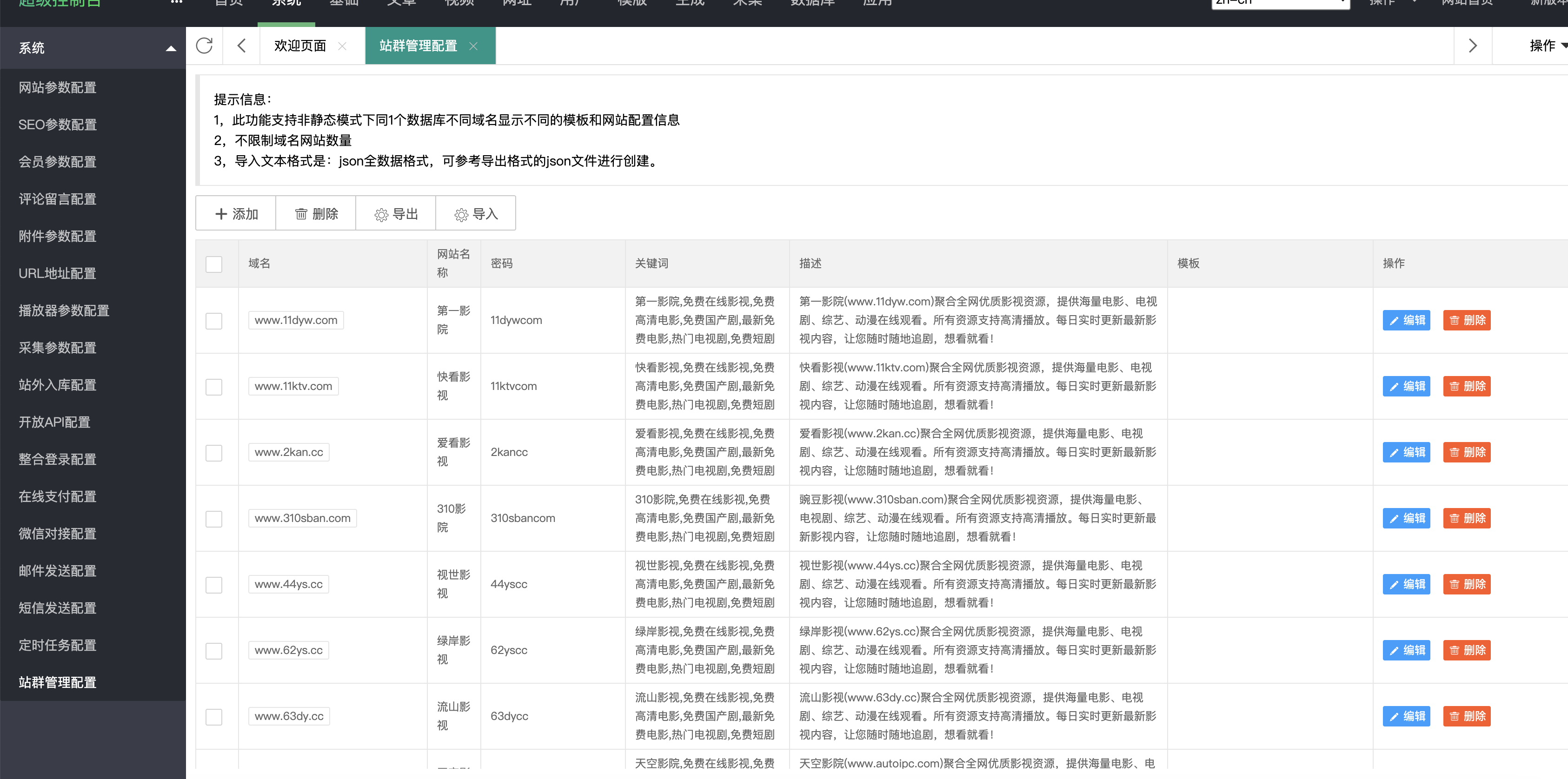Open 站外入库配置 in sidebar
Image resolution: width=1568 pixels, height=779 pixels.
[93, 385]
